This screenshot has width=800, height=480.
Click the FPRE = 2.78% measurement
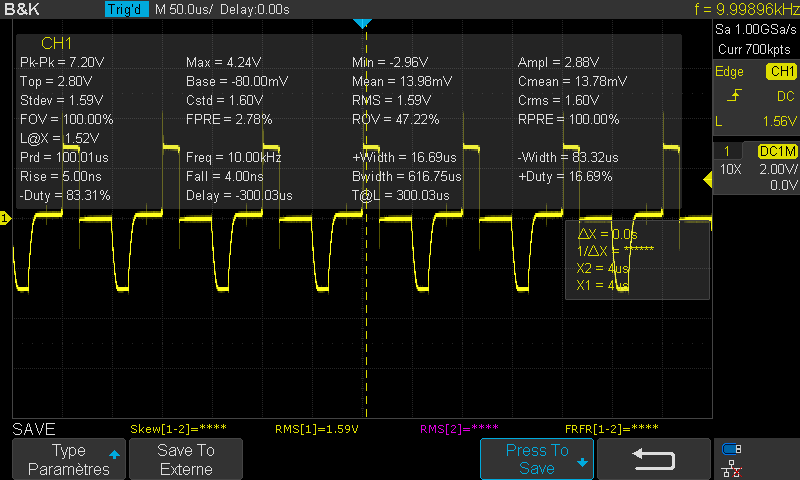tap(229, 119)
